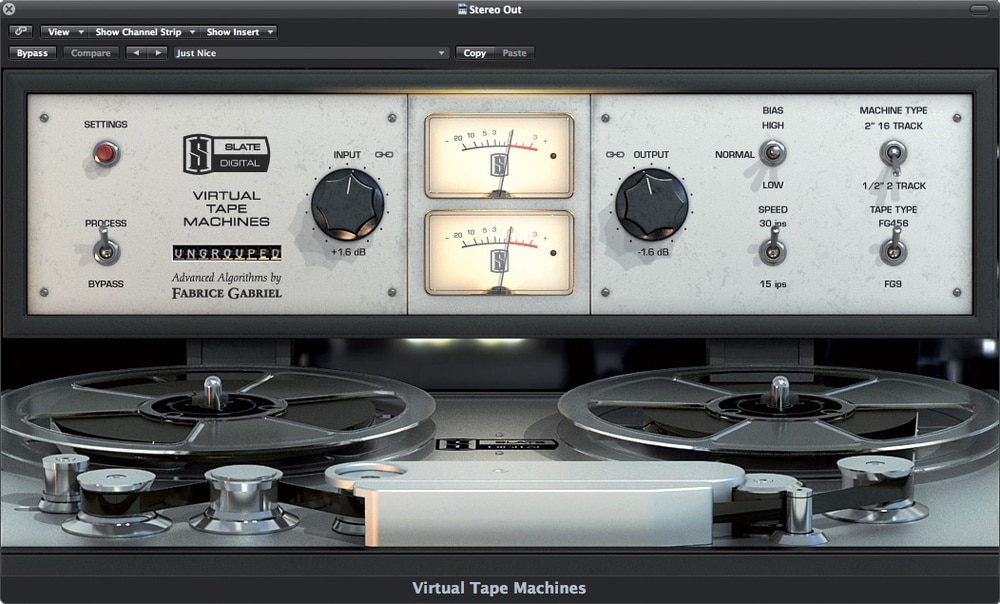Click the Fabrice Gabriel credit text

tap(226, 293)
